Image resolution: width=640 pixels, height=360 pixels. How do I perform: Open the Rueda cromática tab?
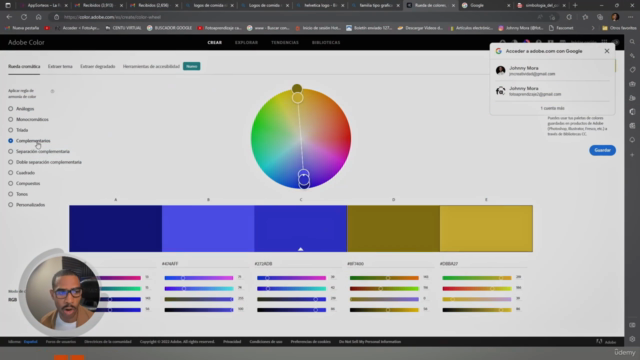click(x=24, y=67)
